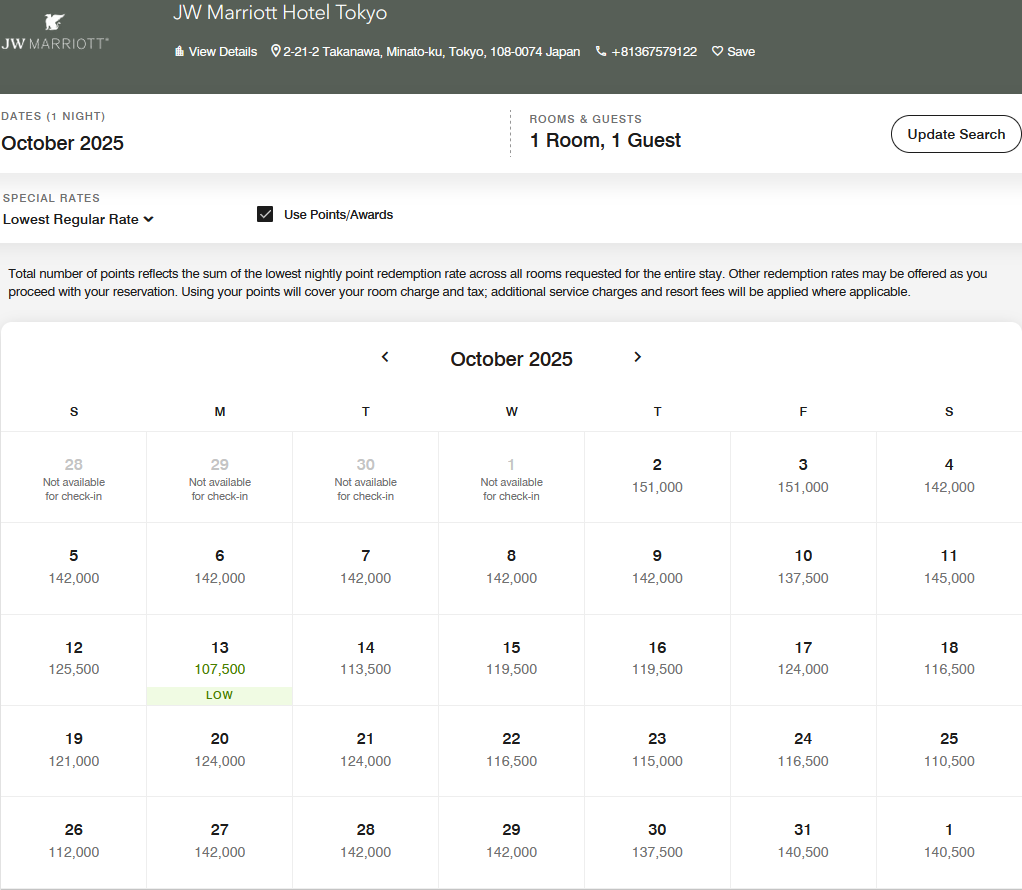Click the JW Marriott griffin logo

pyautogui.click(x=55, y=22)
